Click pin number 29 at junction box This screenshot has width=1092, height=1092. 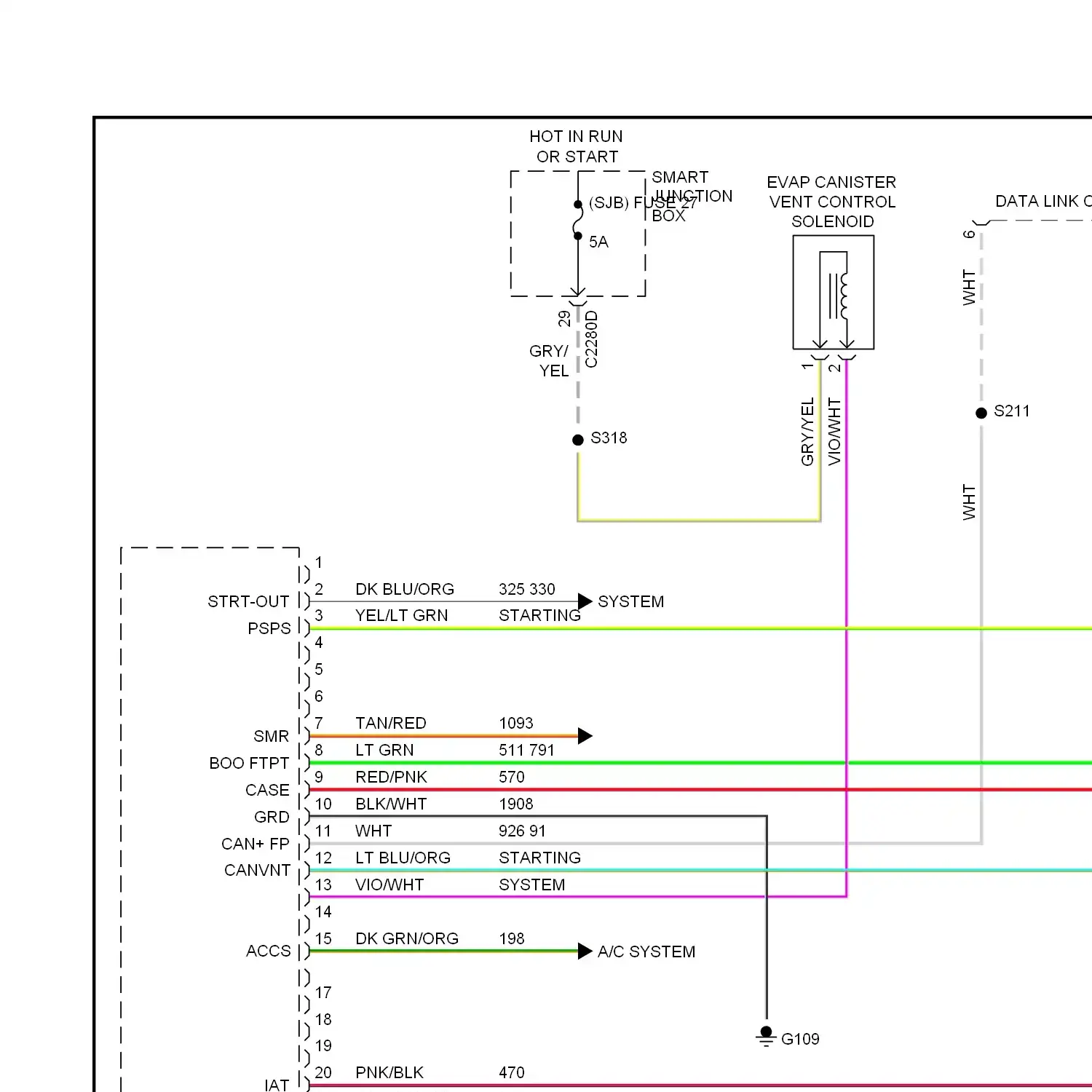point(564,319)
